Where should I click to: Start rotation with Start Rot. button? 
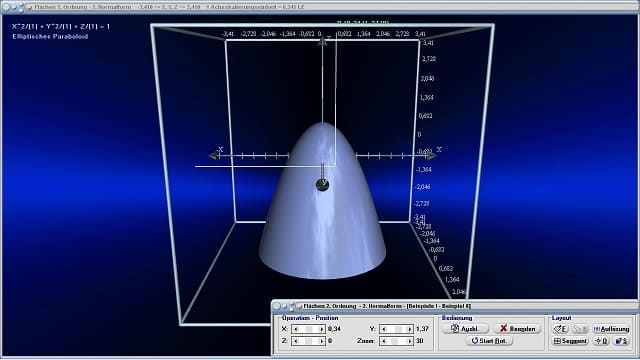tap(489, 341)
